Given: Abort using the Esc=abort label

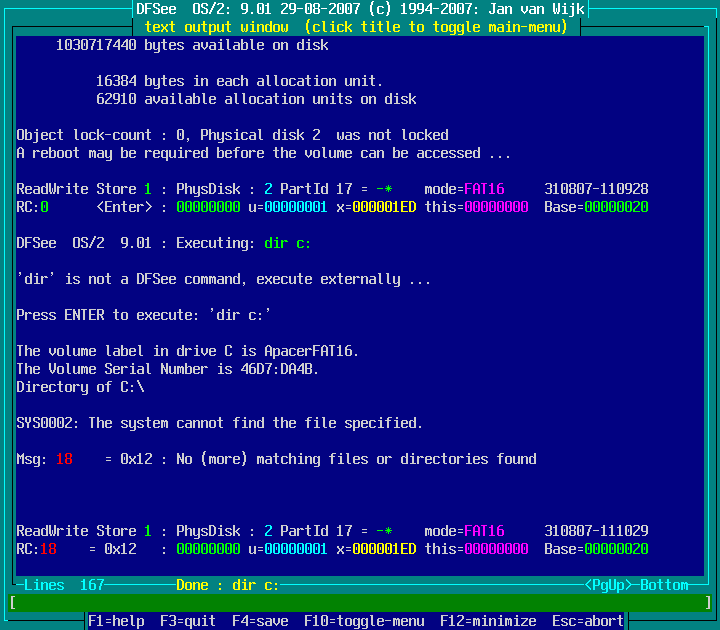Looking at the screenshot, I should click(588, 621).
